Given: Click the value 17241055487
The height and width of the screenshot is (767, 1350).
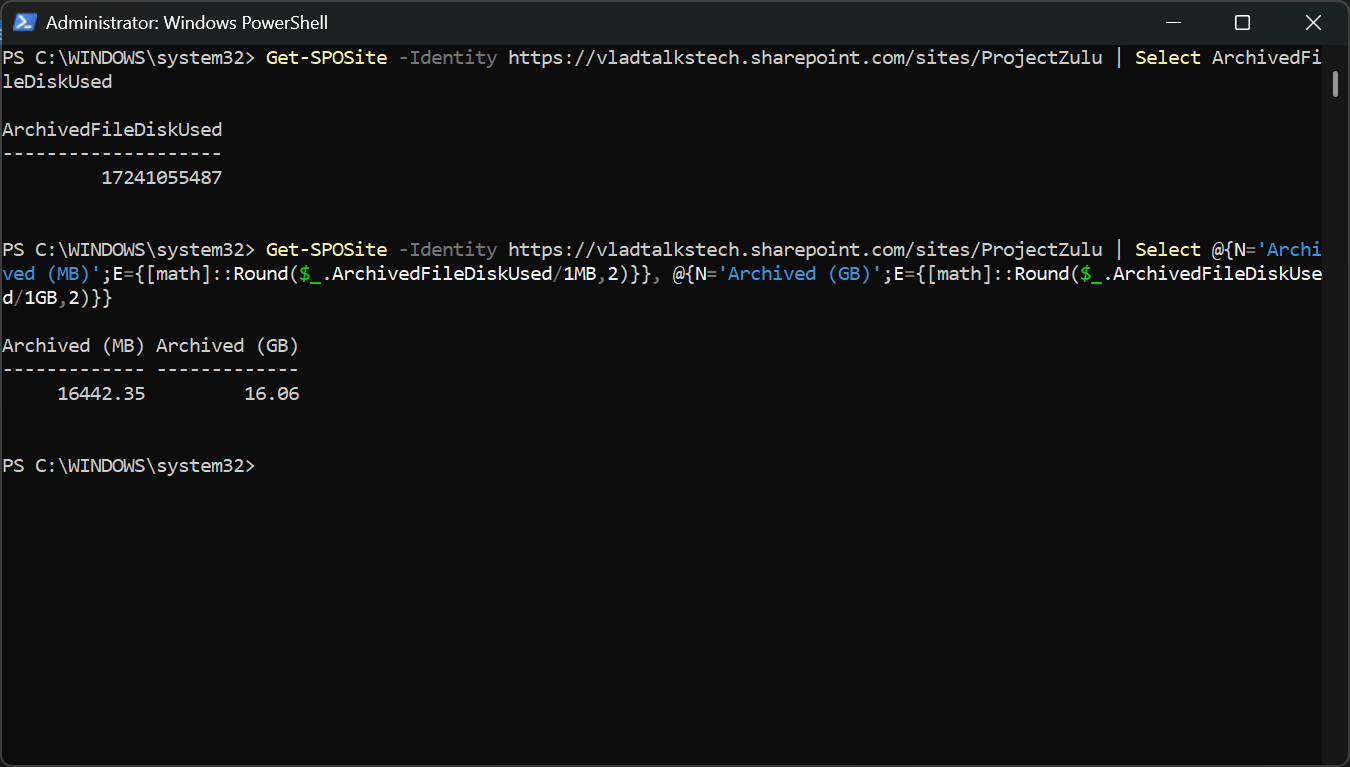Looking at the screenshot, I should click(x=162, y=178).
